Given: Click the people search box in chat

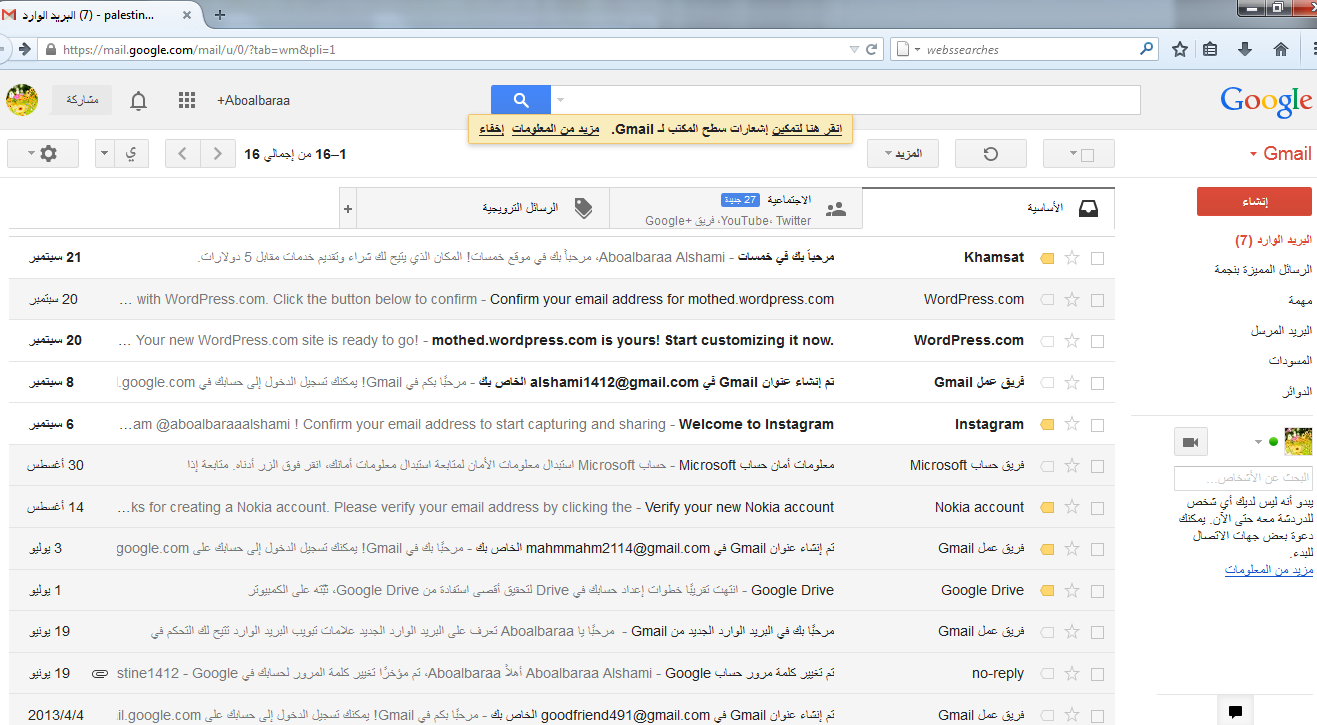Looking at the screenshot, I should (x=1243, y=478).
